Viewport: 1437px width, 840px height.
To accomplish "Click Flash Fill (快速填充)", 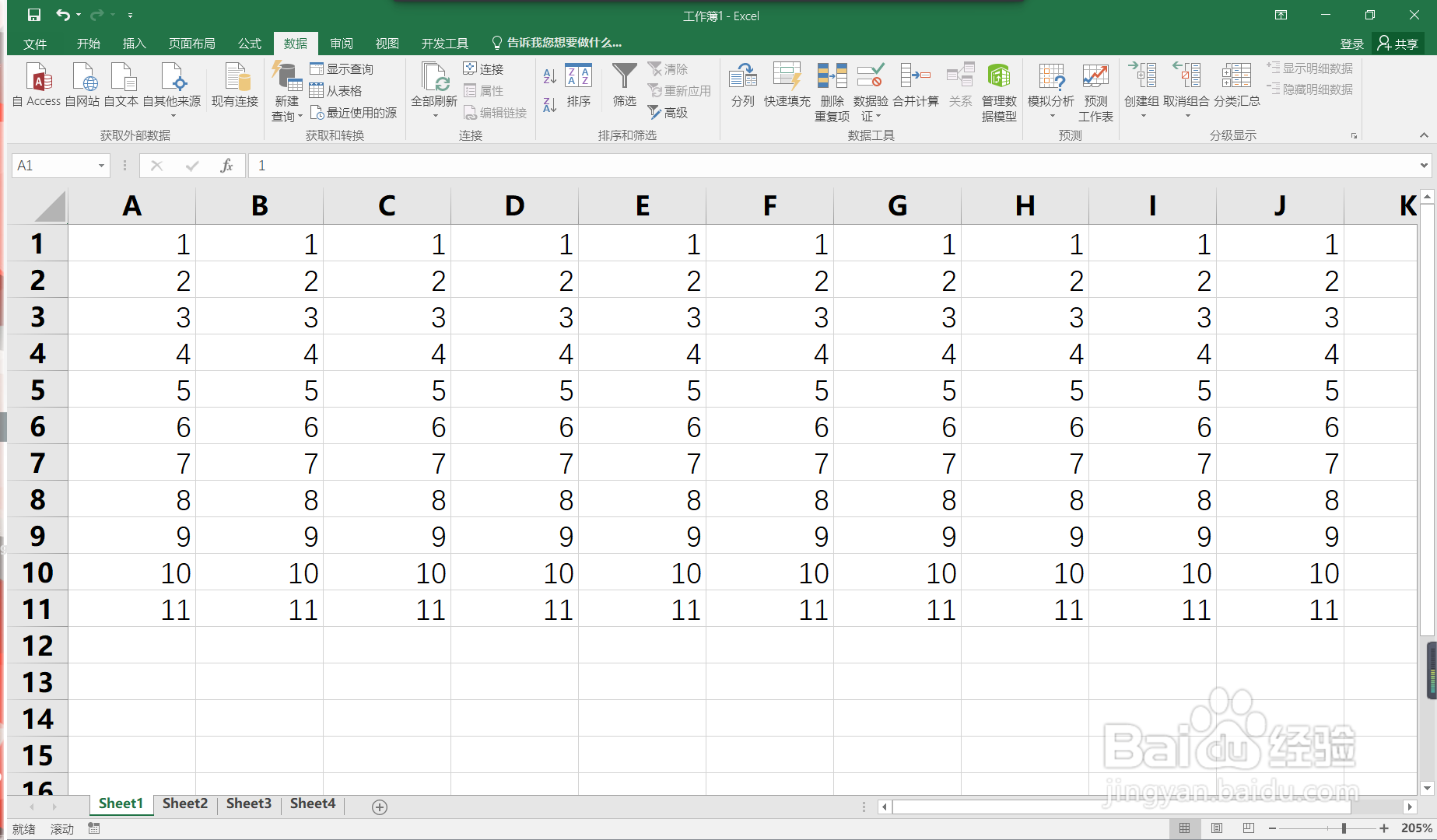I will pos(787,84).
